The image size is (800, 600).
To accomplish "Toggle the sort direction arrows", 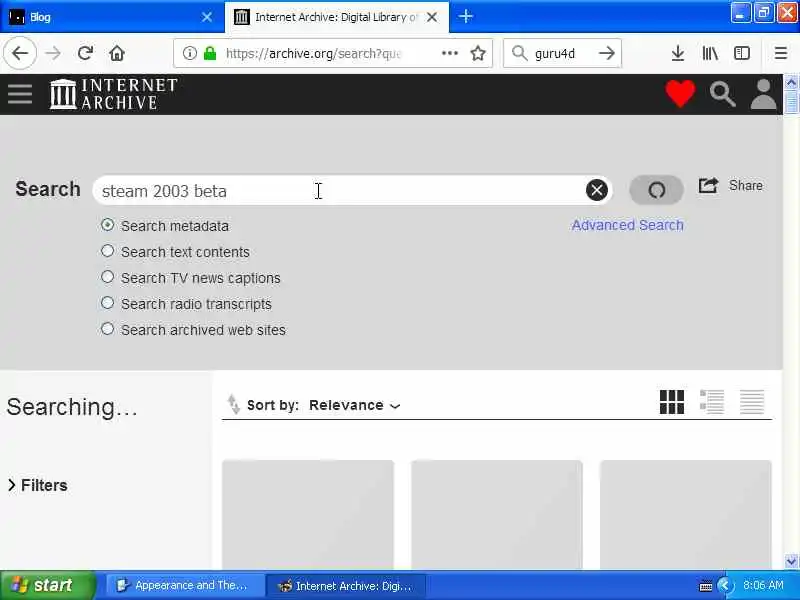I will (x=234, y=404).
